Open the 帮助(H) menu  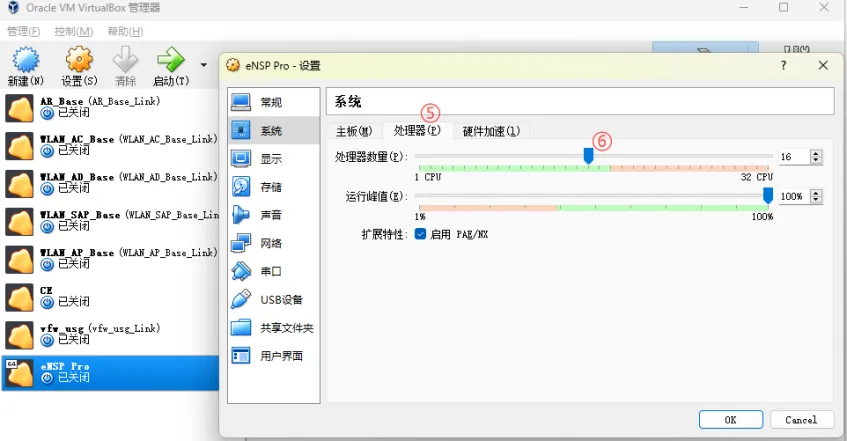click(125, 31)
